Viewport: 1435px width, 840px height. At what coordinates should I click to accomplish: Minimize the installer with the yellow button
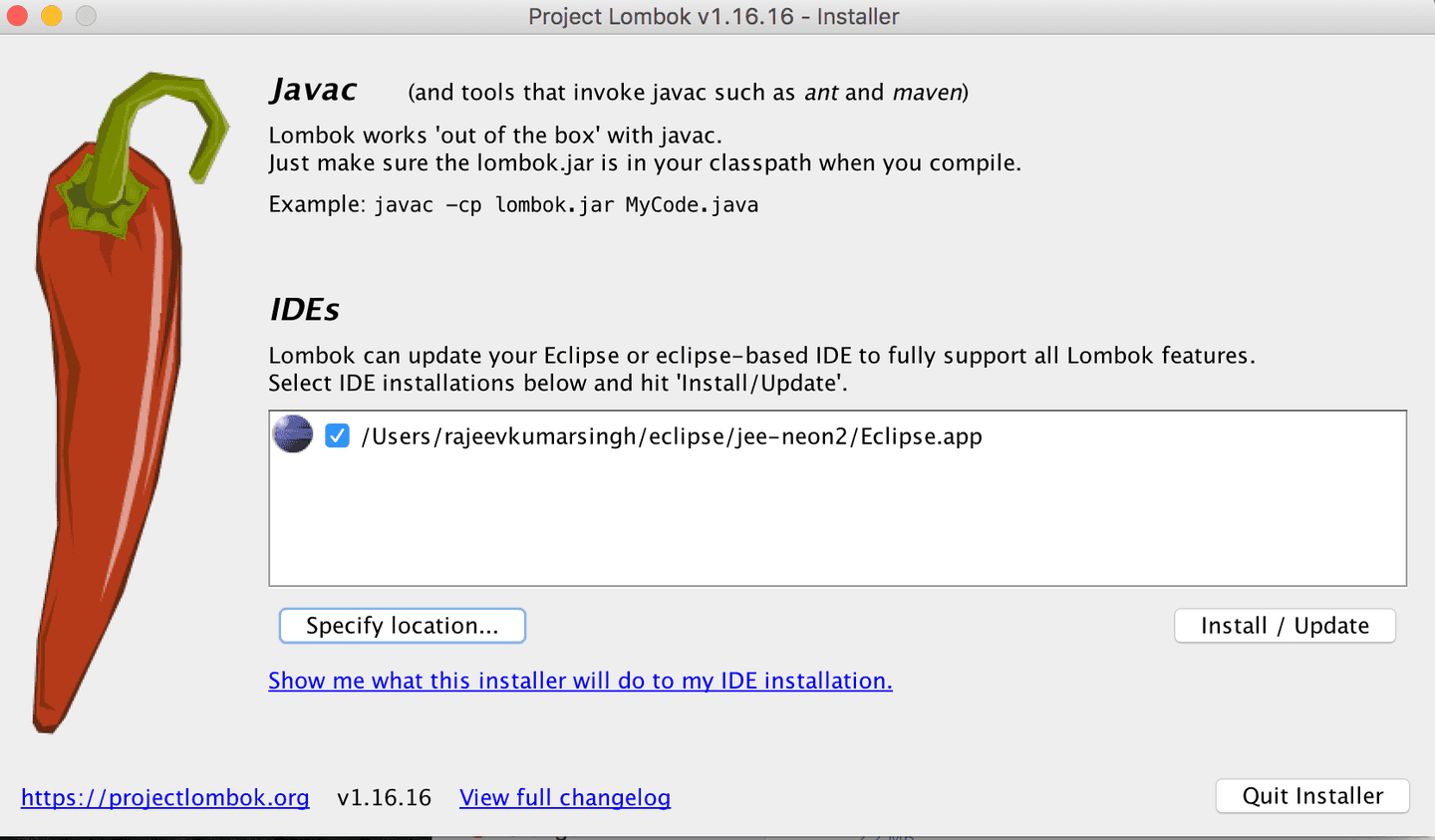pyautogui.click(x=52, y=16)
